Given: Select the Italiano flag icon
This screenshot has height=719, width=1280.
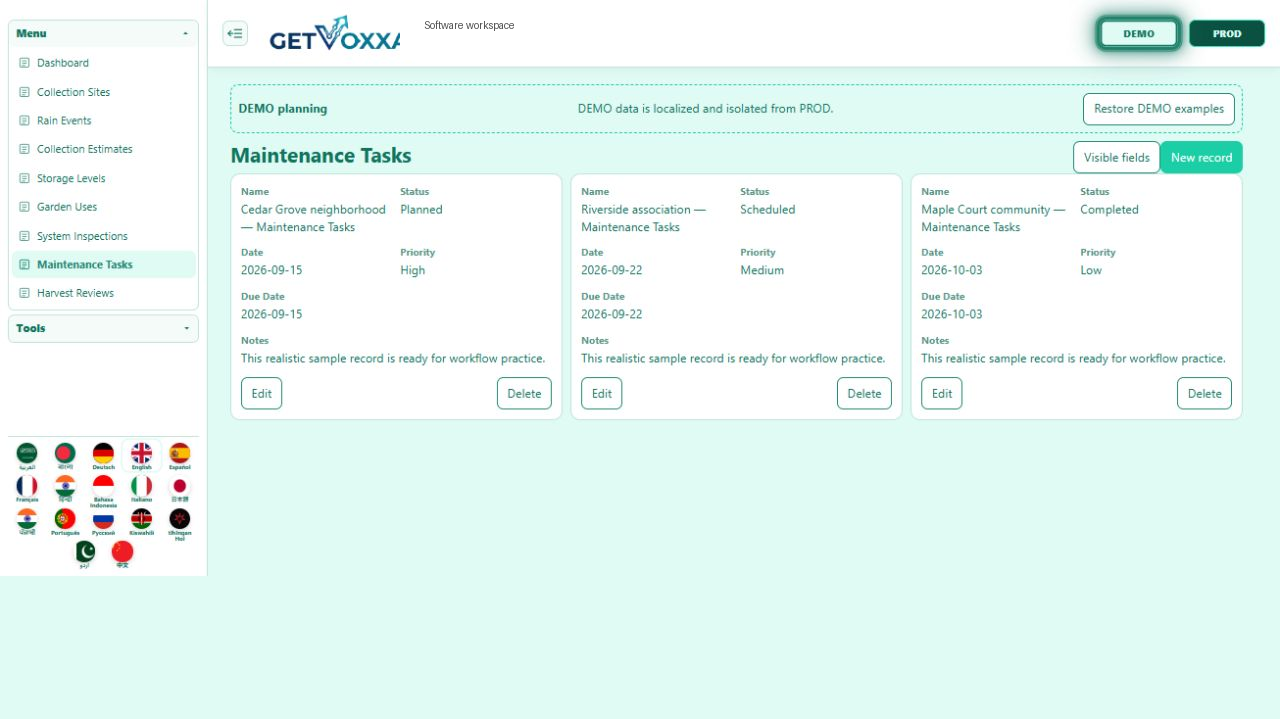Looking at the screenshot, I should pyautogui.click(x=141, y=488).
